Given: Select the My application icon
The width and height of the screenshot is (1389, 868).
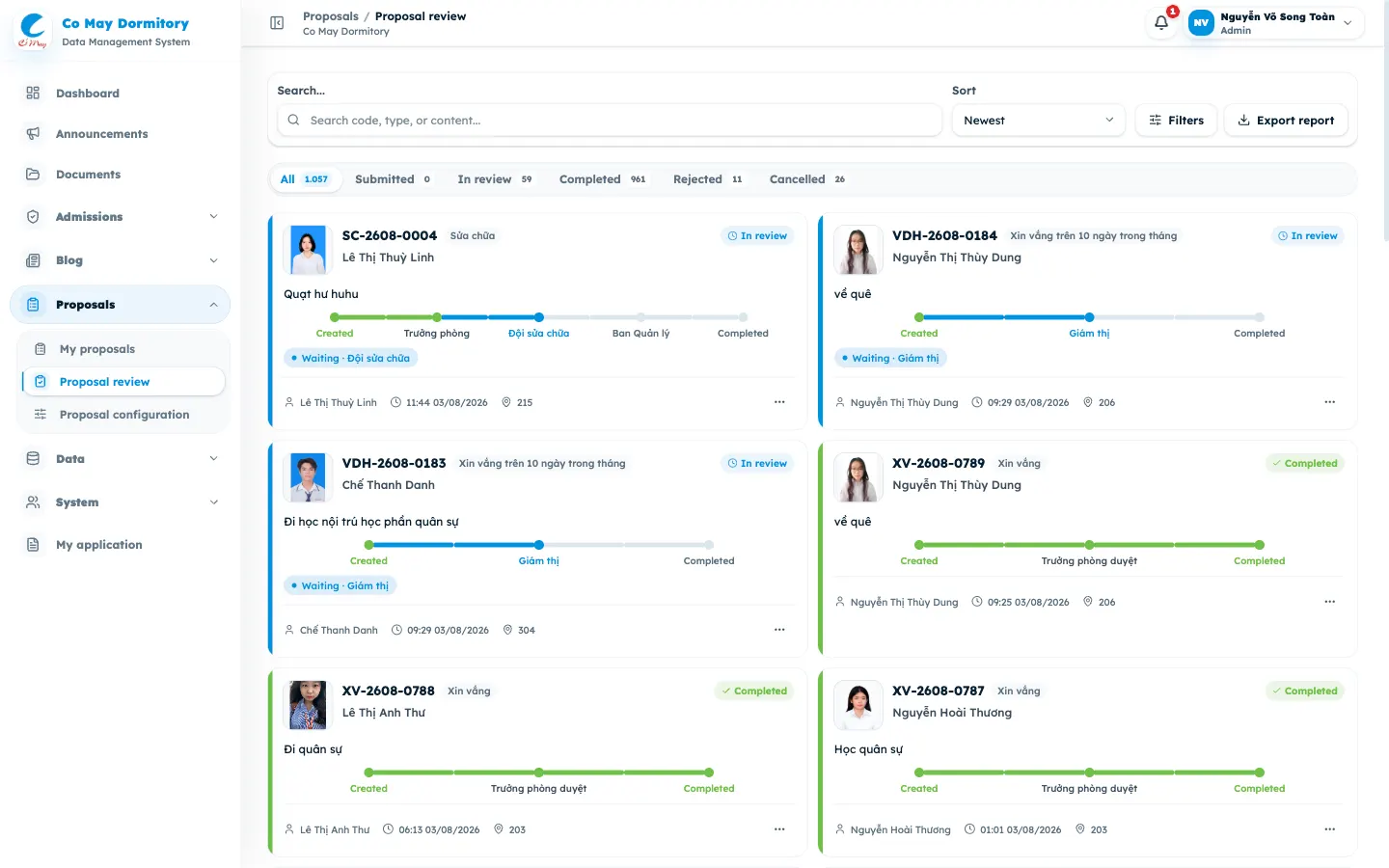Looking at the screenshot, I should click(x=33, y=545).
